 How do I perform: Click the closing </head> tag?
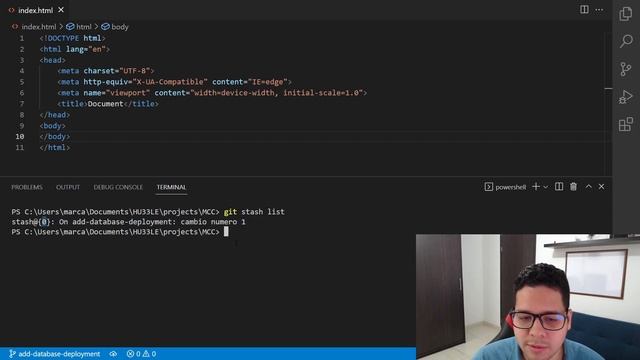tap(55, 115)
